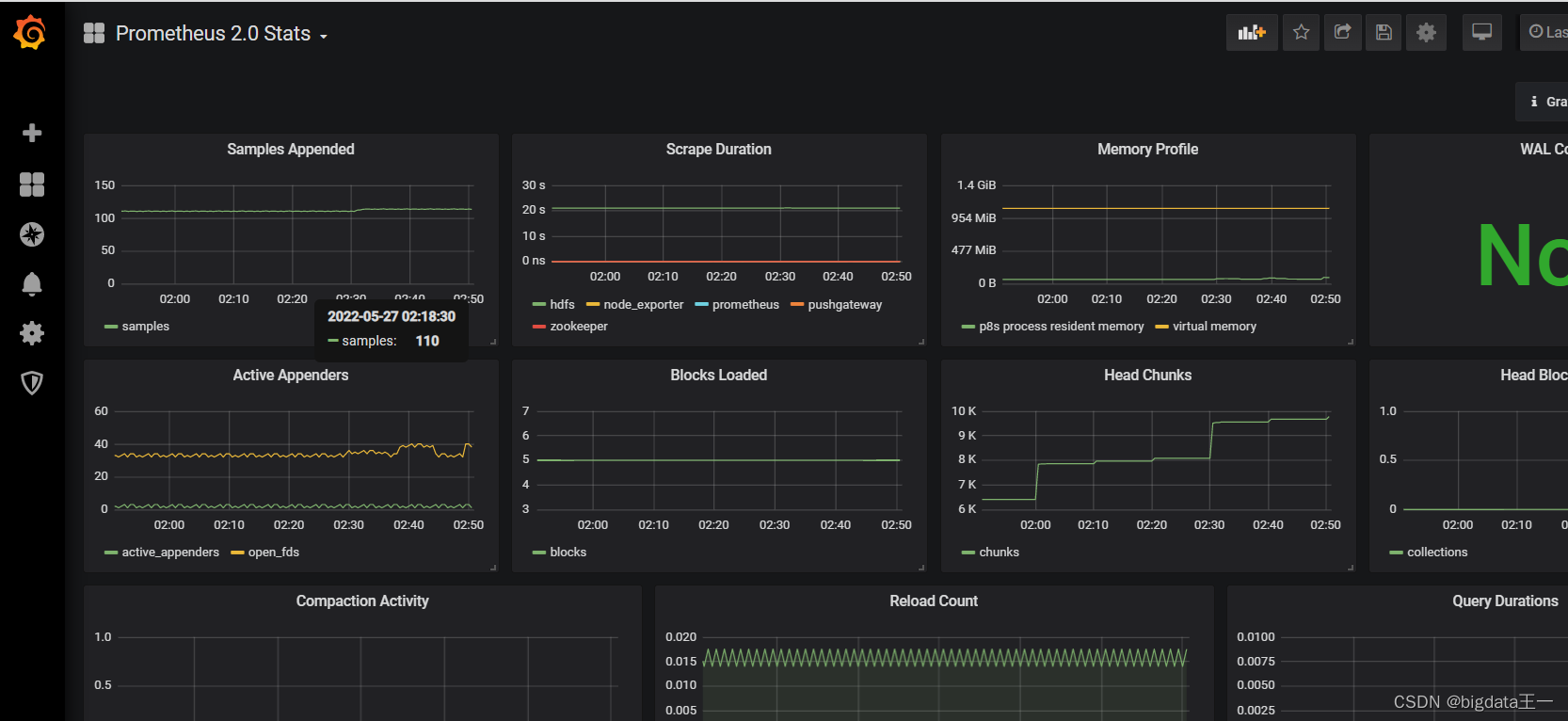This screenshot has height=721, width=1568.
Task: Open the Configuration gear in sidebar
Action: (32, 333)
